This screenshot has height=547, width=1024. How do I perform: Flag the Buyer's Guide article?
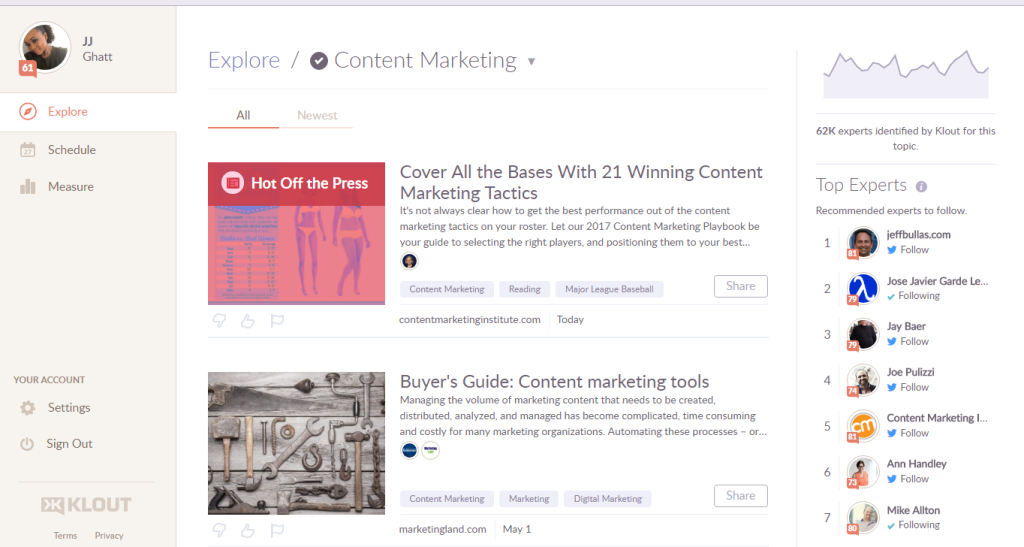coord(277,530)
